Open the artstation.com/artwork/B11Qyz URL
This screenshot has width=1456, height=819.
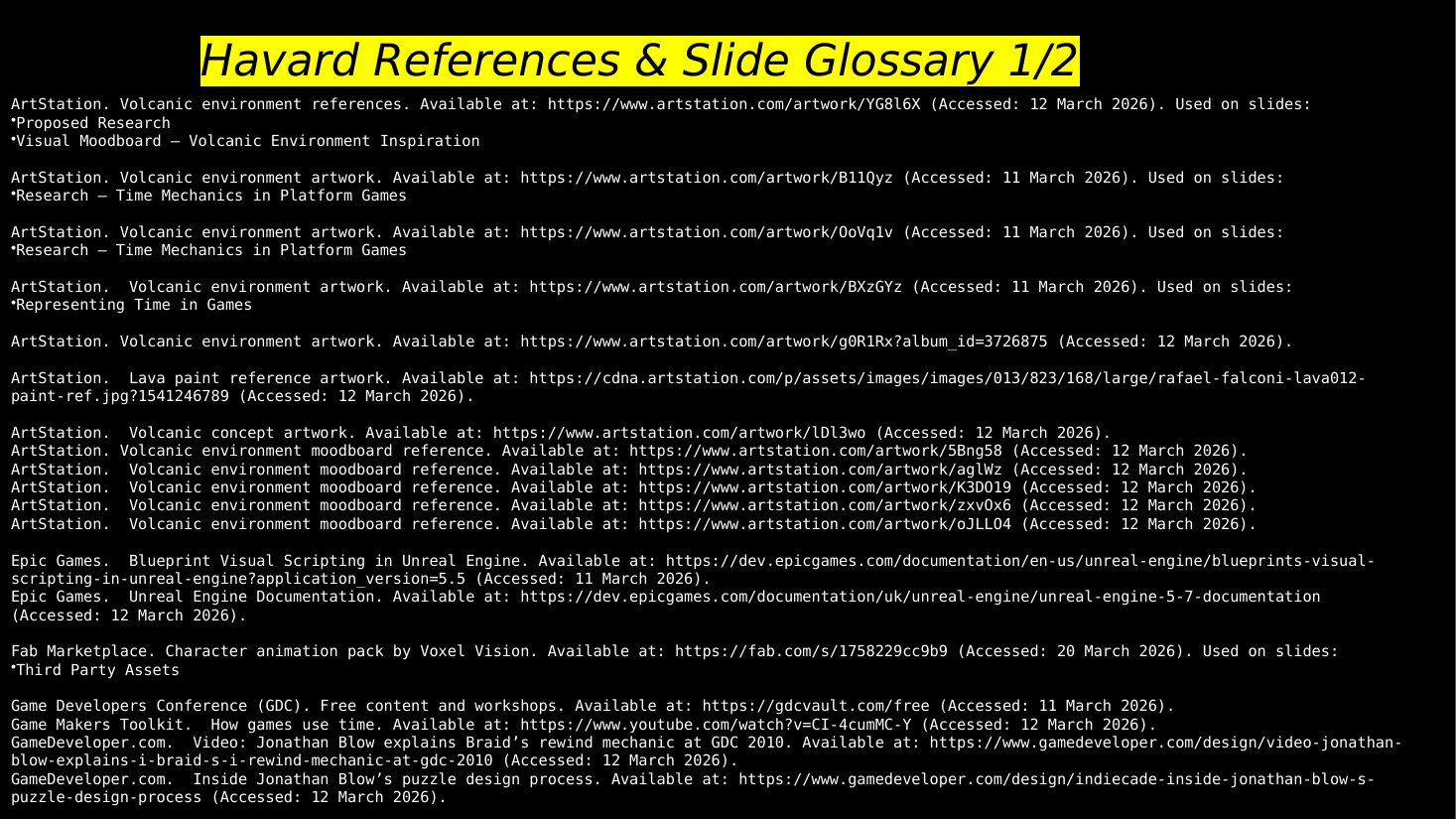pos(707,178)
